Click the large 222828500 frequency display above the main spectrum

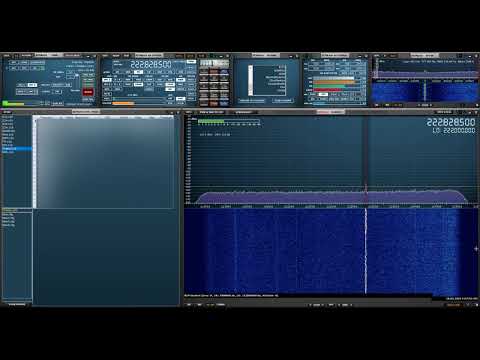(x=451, y=122)
